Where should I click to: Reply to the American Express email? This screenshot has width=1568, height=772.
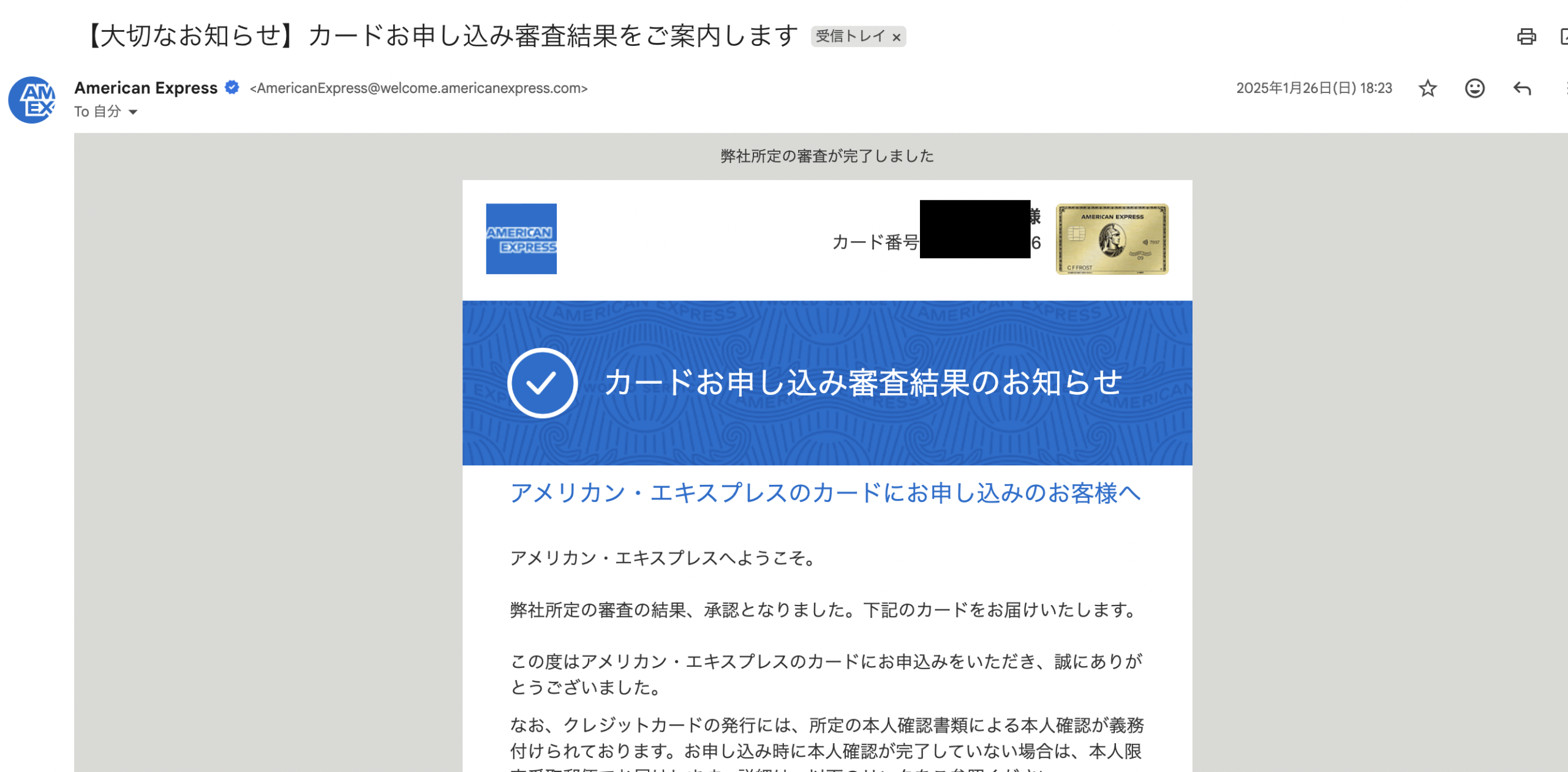[1521, 89]
